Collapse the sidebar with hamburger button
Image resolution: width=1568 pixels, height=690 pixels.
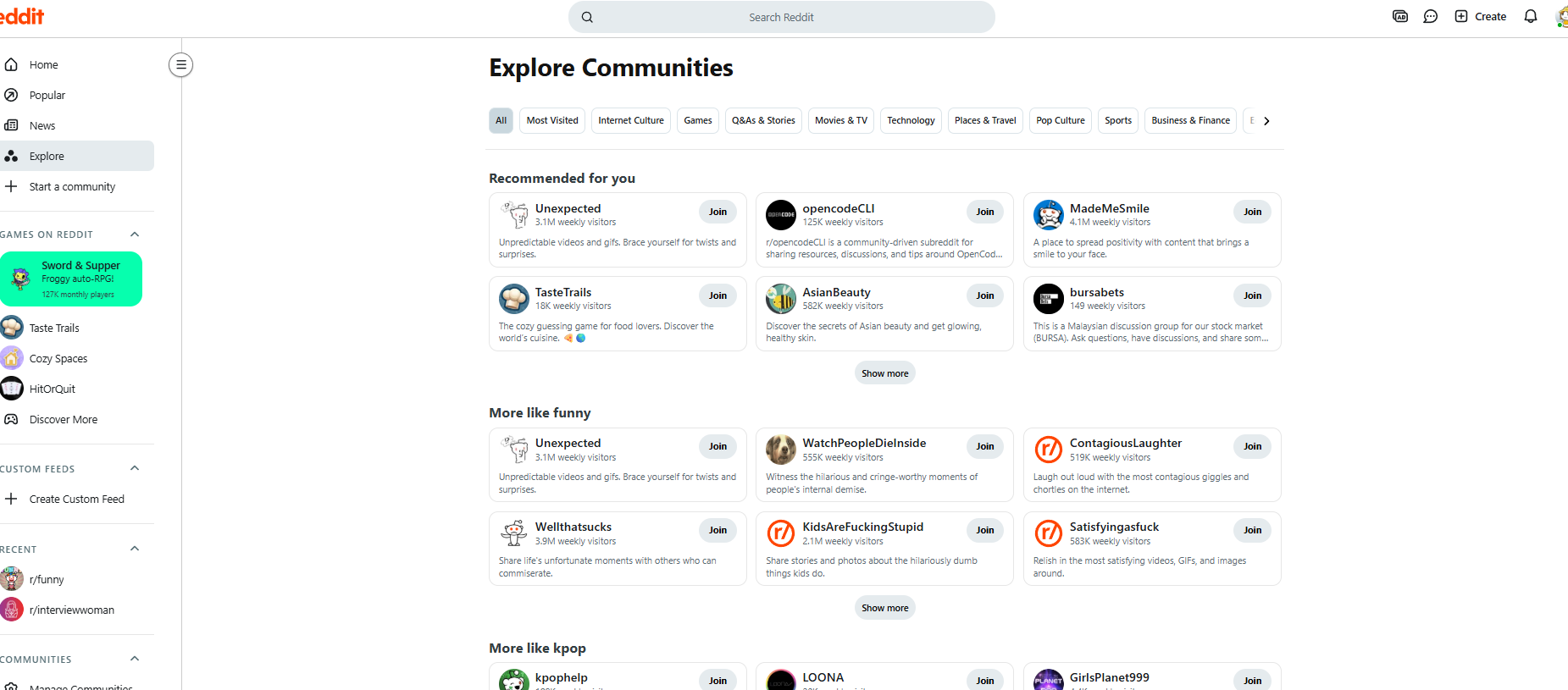[180, 64]
